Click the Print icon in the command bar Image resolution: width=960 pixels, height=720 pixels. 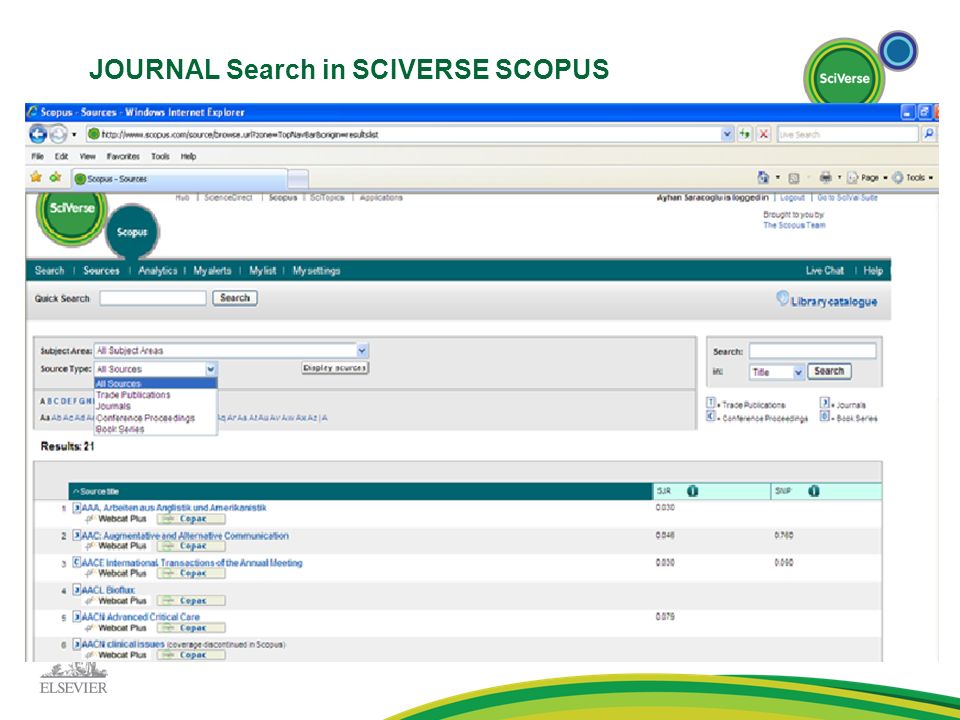825,178
